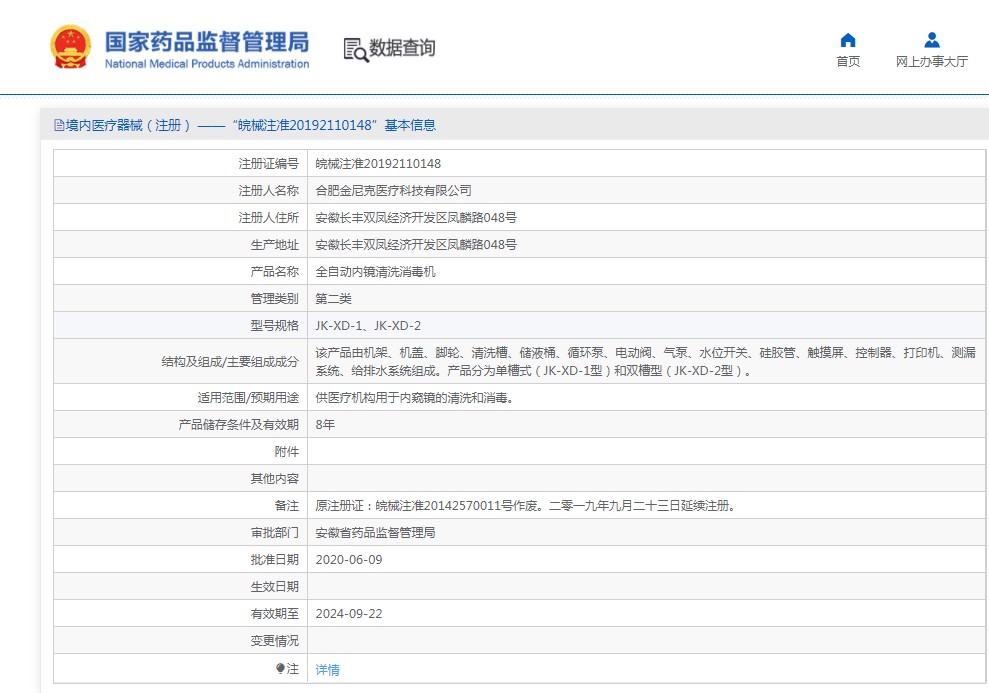Click 供医疗机构用于内窥镜的清洗和消毒 text
989x693 pixels.
pos(414,398)
